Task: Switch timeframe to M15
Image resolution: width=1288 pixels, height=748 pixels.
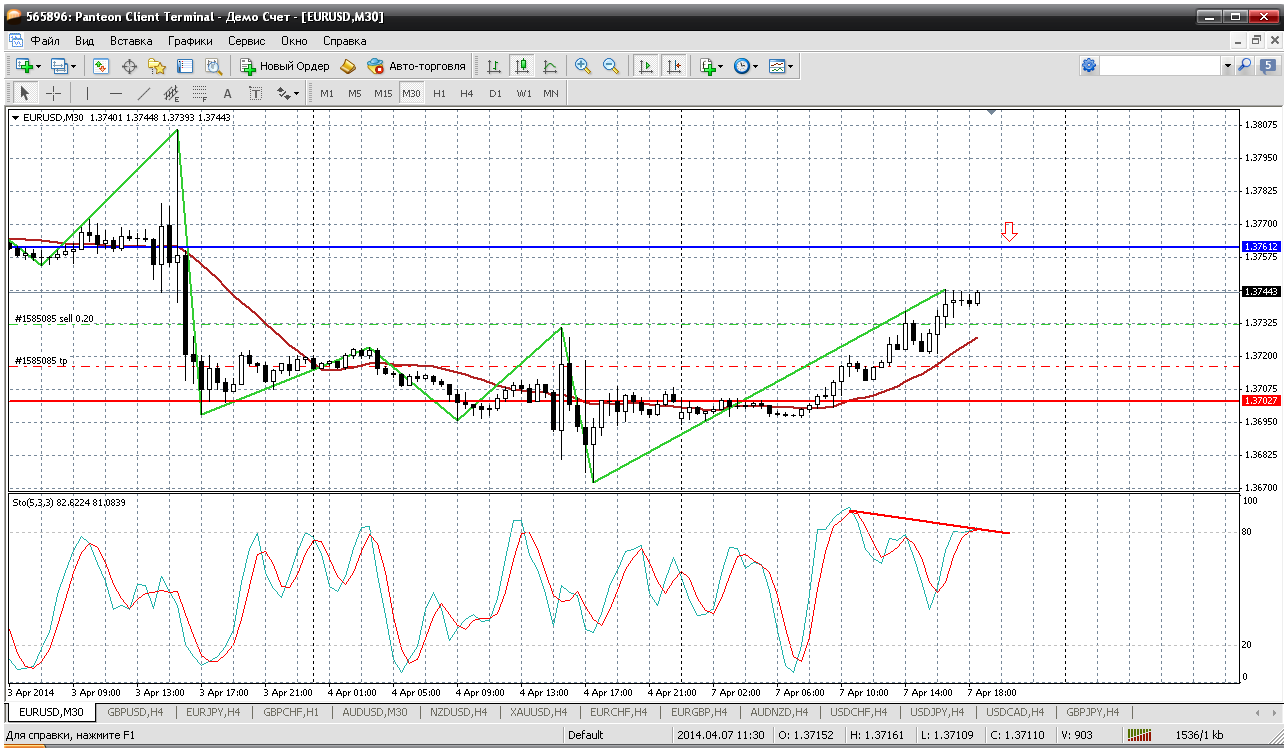Action: coord(383,93)
